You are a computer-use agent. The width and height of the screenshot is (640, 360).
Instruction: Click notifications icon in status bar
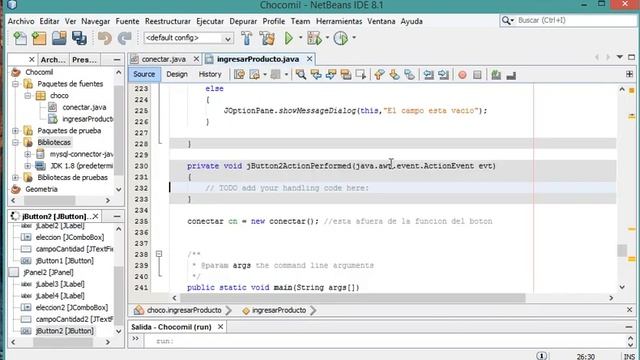pos(542,356)
